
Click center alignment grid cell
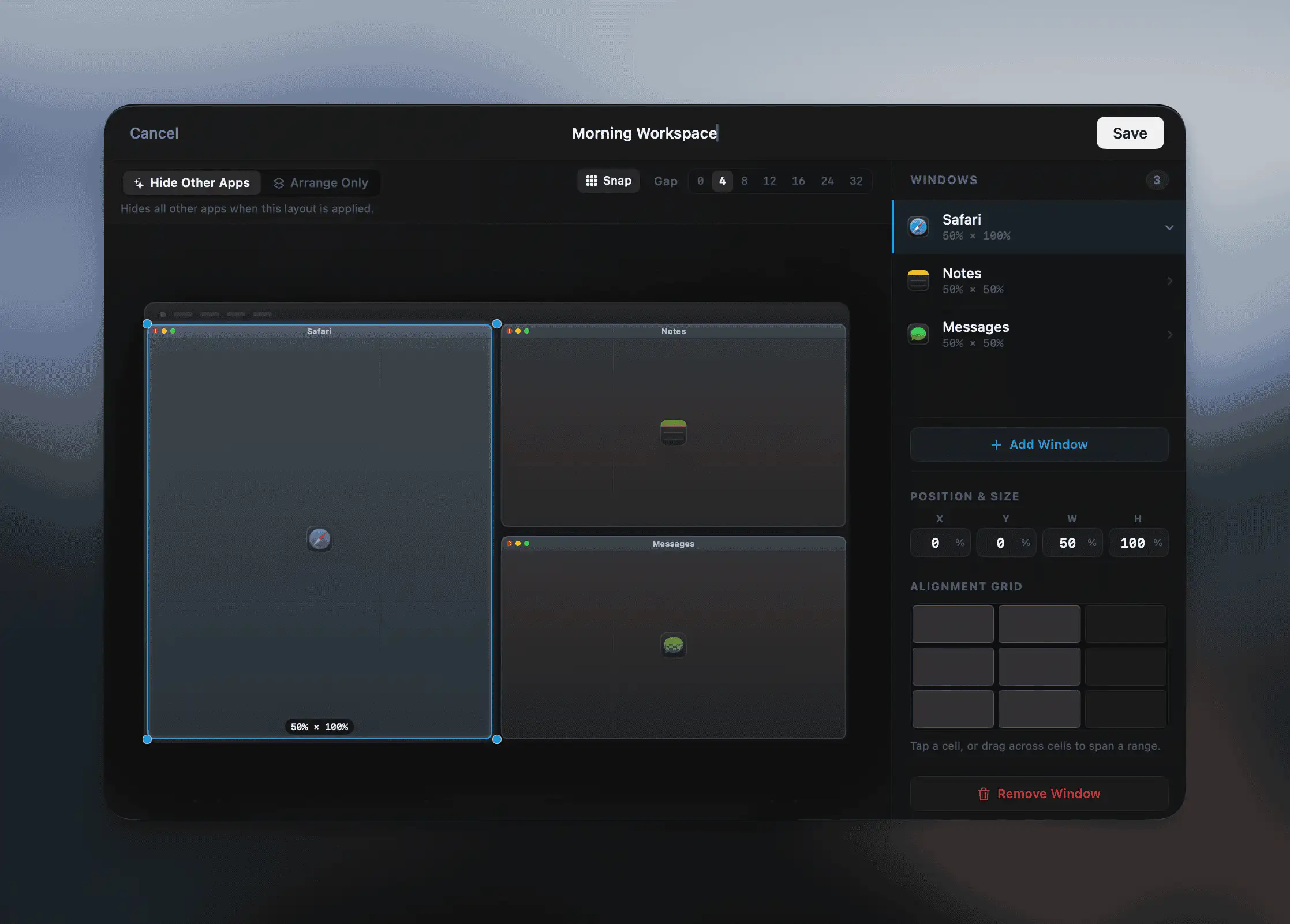coord(1039,667)
